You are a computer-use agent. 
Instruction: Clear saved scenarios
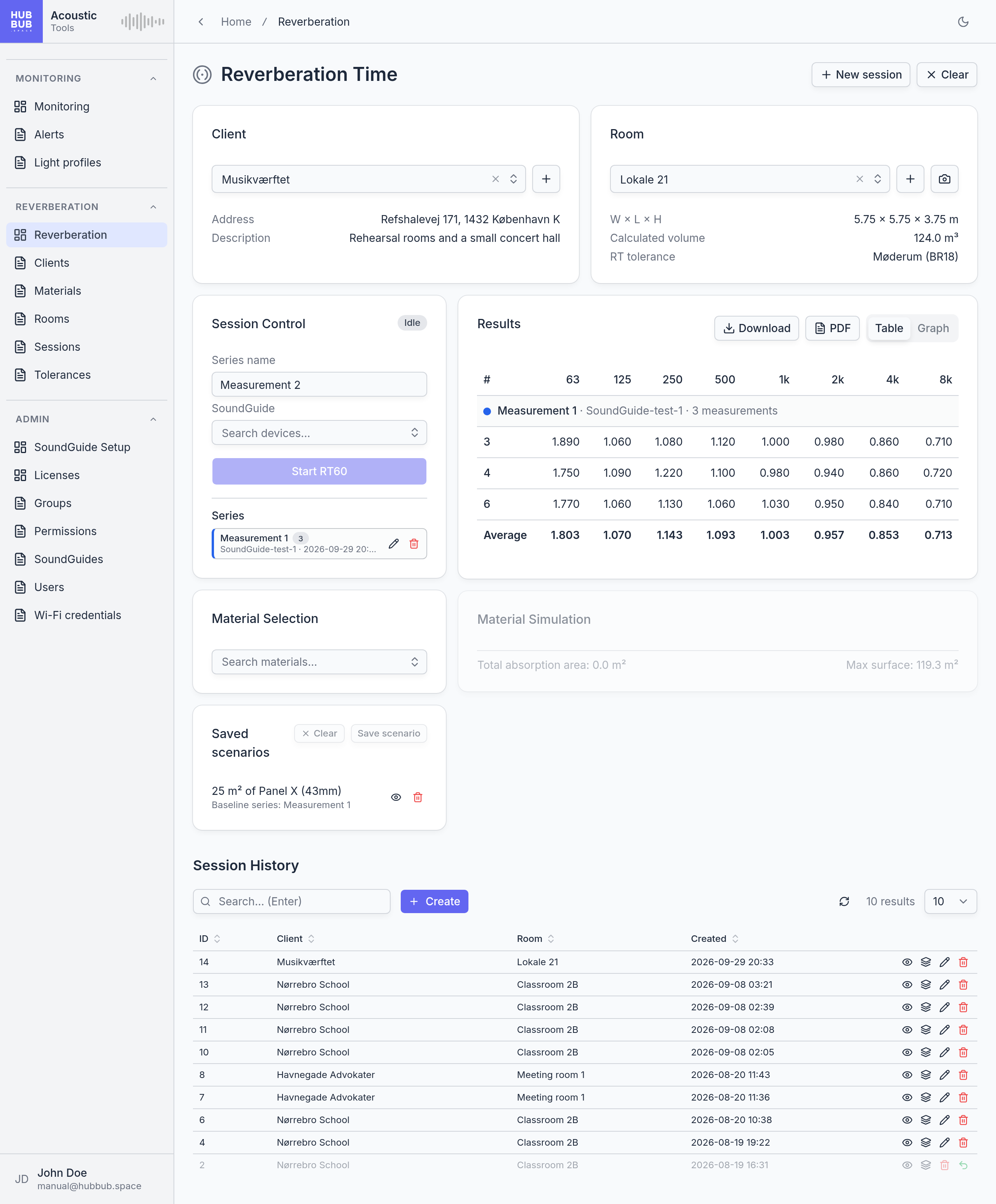point(319,733)
